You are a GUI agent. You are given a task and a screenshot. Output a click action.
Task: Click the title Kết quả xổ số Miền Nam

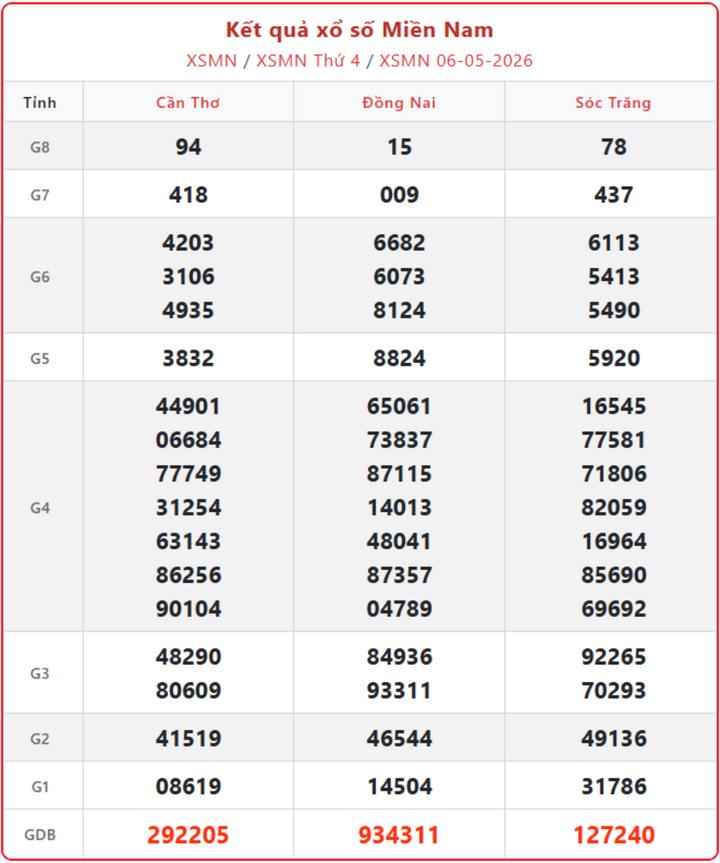pyautogui.click(x=359, y=30)
